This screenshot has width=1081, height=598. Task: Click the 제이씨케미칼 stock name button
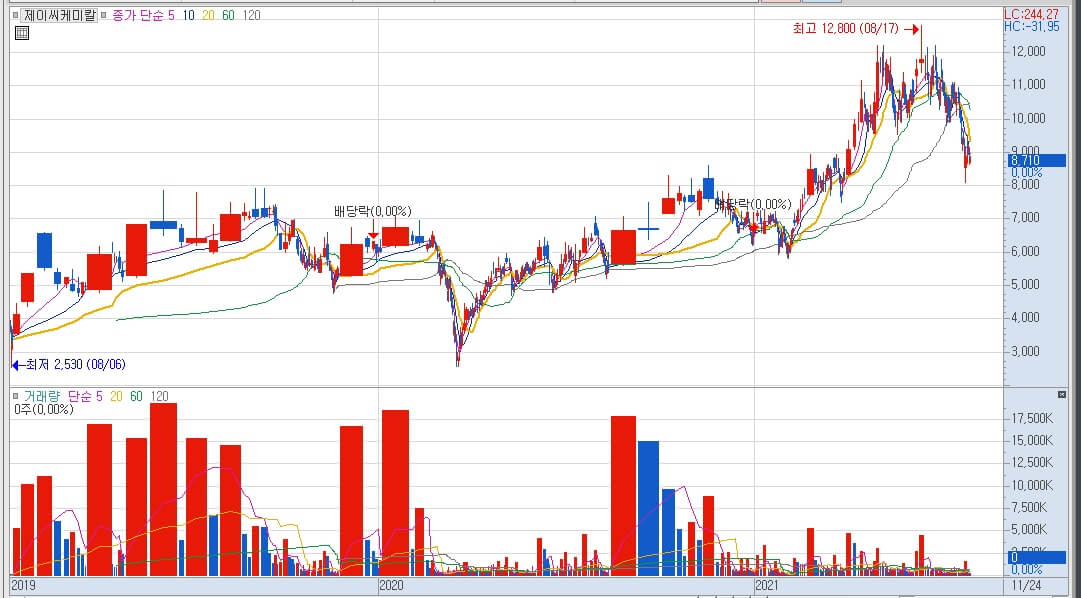pos(60,15)
